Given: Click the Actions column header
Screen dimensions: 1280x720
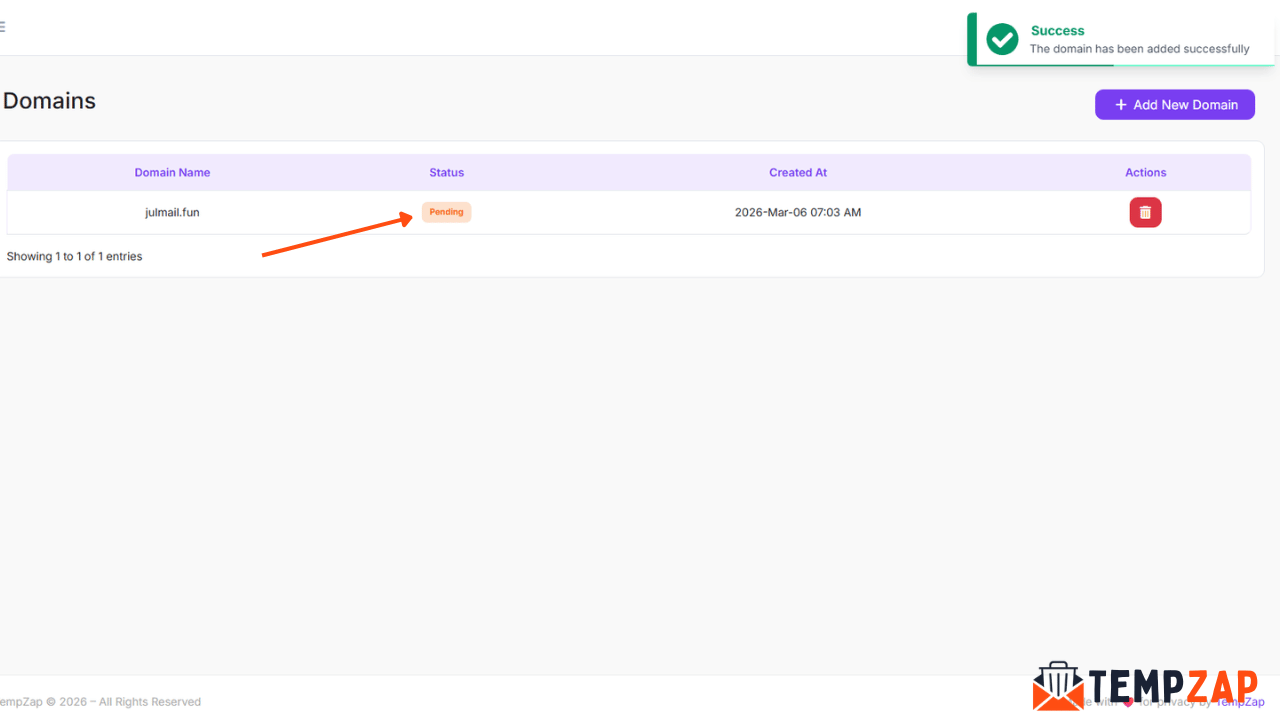Looking at the screenshot, I should (1145, 172).
